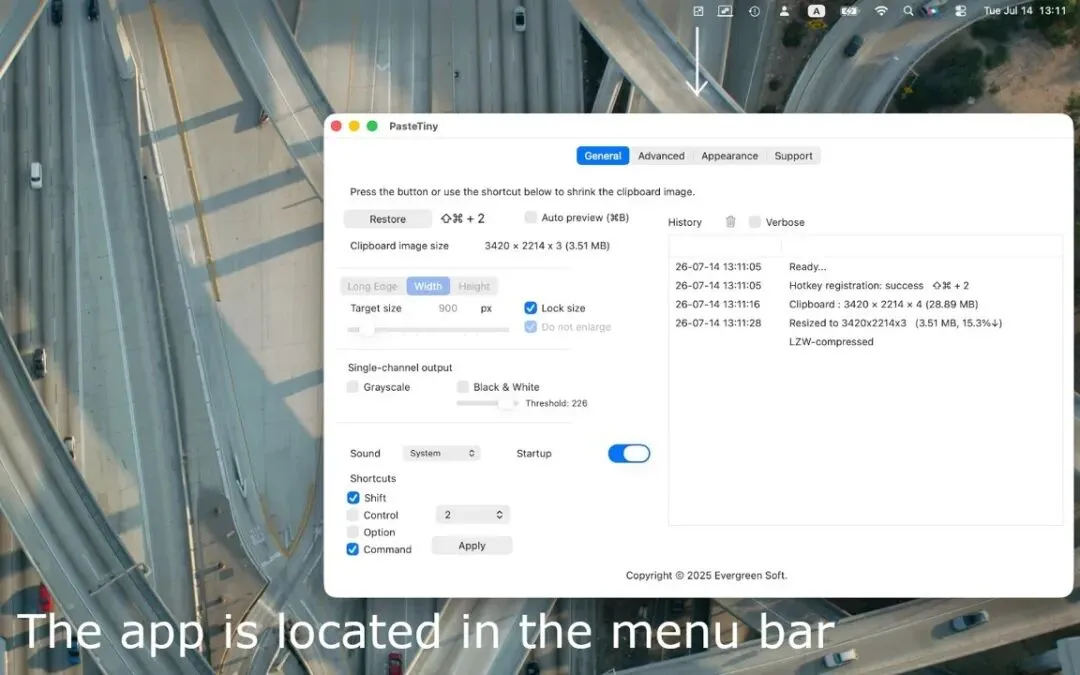Switch to the Advanced tab
1080x675 pixels.
click(x=661, y=156)
